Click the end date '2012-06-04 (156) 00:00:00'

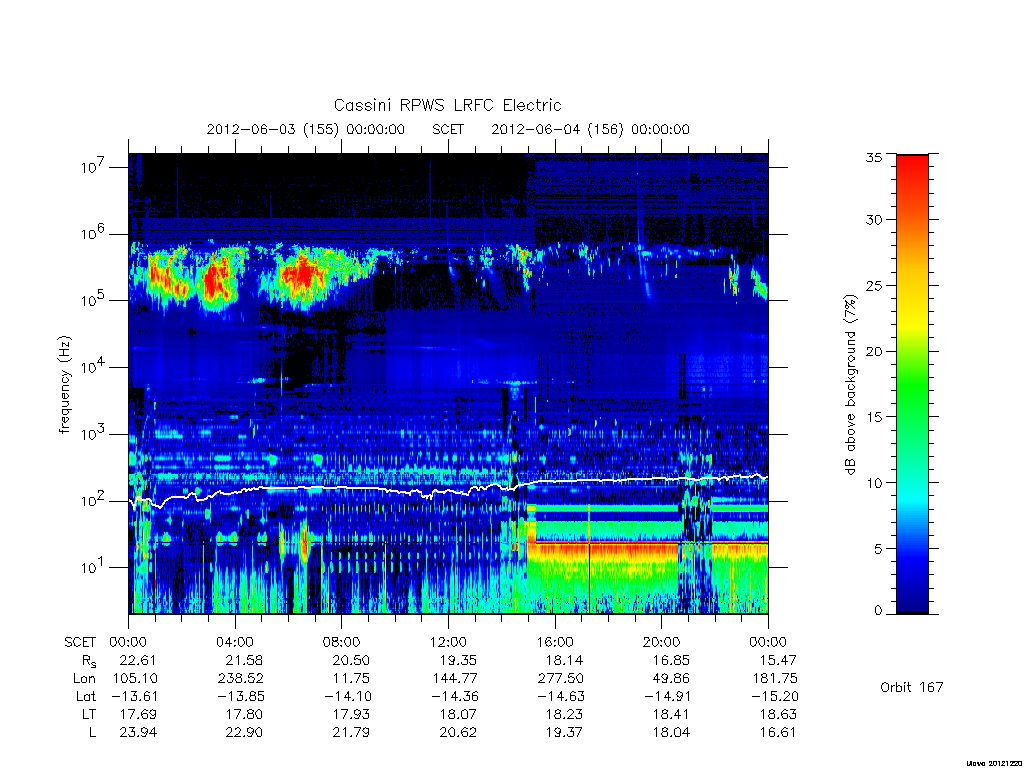click(590, 129)
